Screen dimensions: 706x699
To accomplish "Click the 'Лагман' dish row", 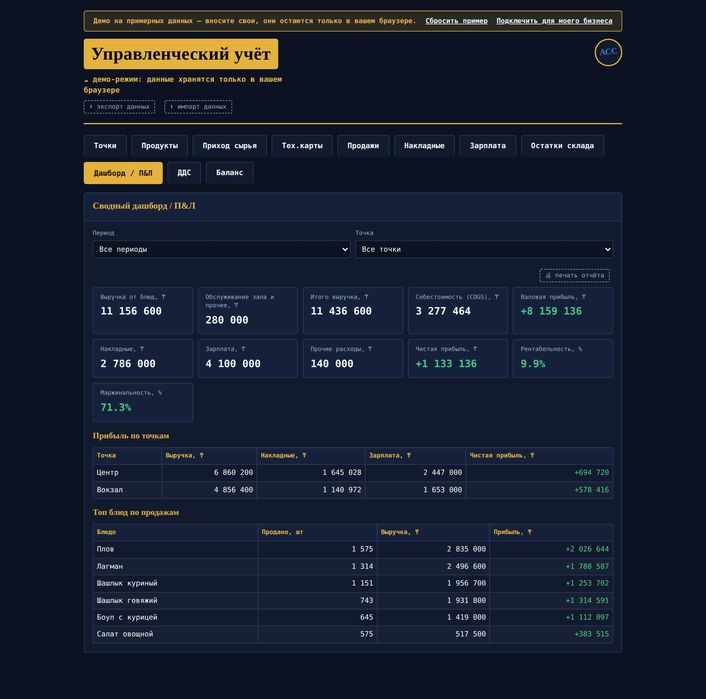I will pos(353,566).
